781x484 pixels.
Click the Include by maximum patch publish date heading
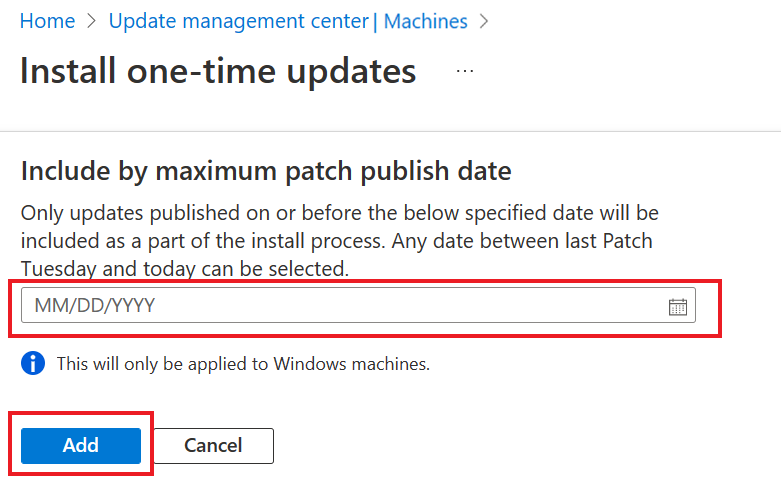click(x=266, y=171)
